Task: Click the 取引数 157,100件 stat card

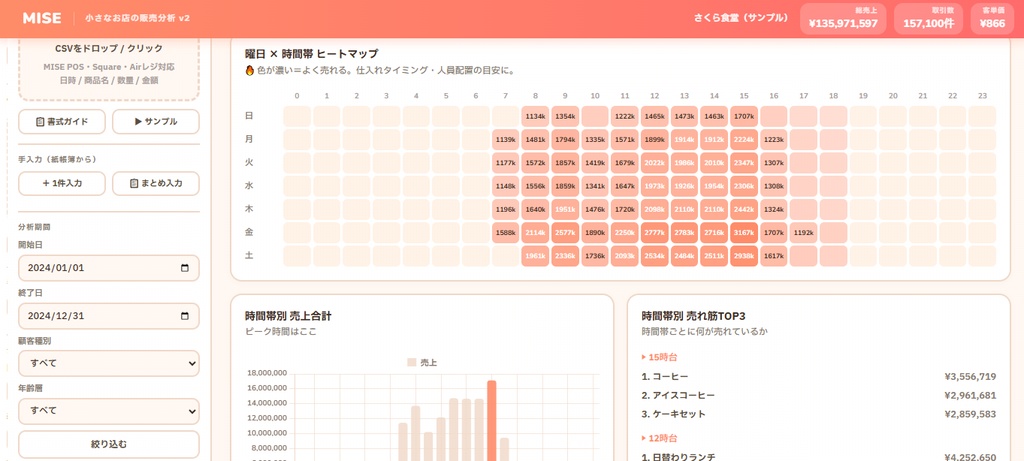Action: (929, 18)
